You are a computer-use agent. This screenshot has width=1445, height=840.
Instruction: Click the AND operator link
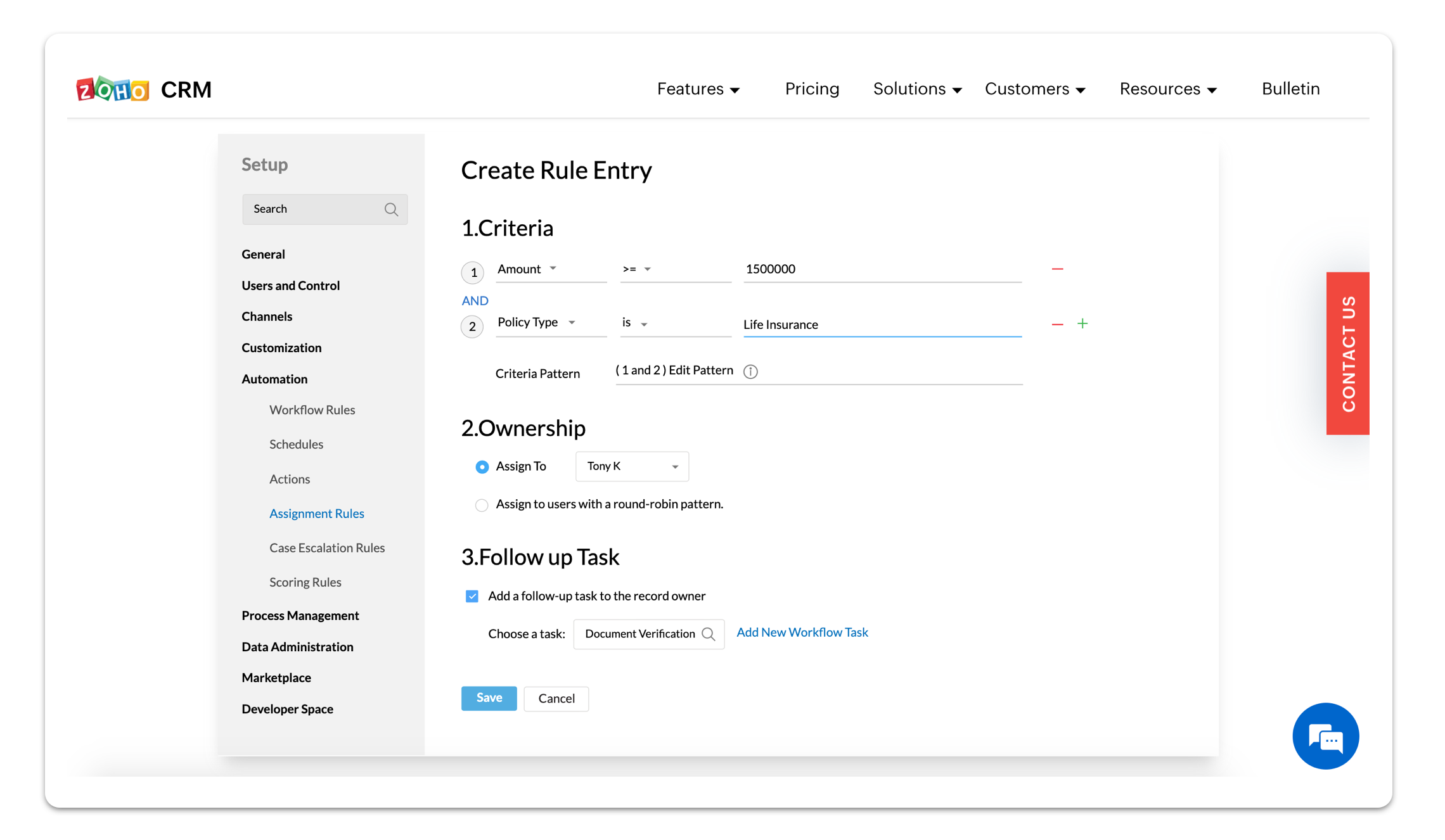coord(475,301)
